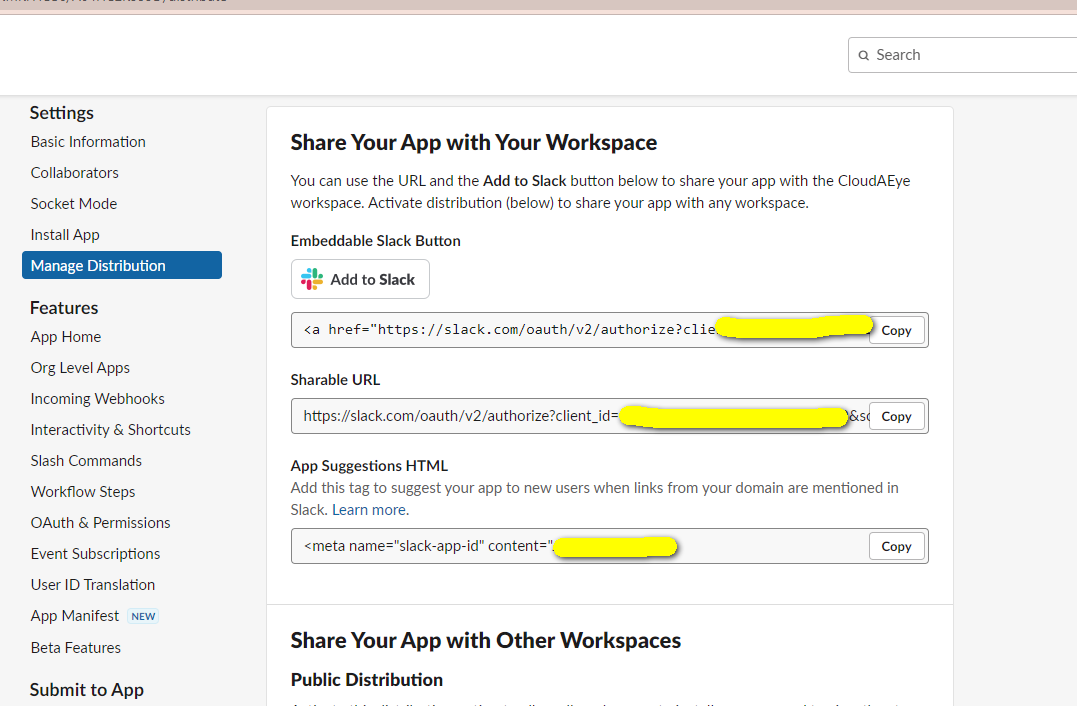Copy the embeddable button HTML code
Viewport: 1077px width, 706px height.
[896, 330]
